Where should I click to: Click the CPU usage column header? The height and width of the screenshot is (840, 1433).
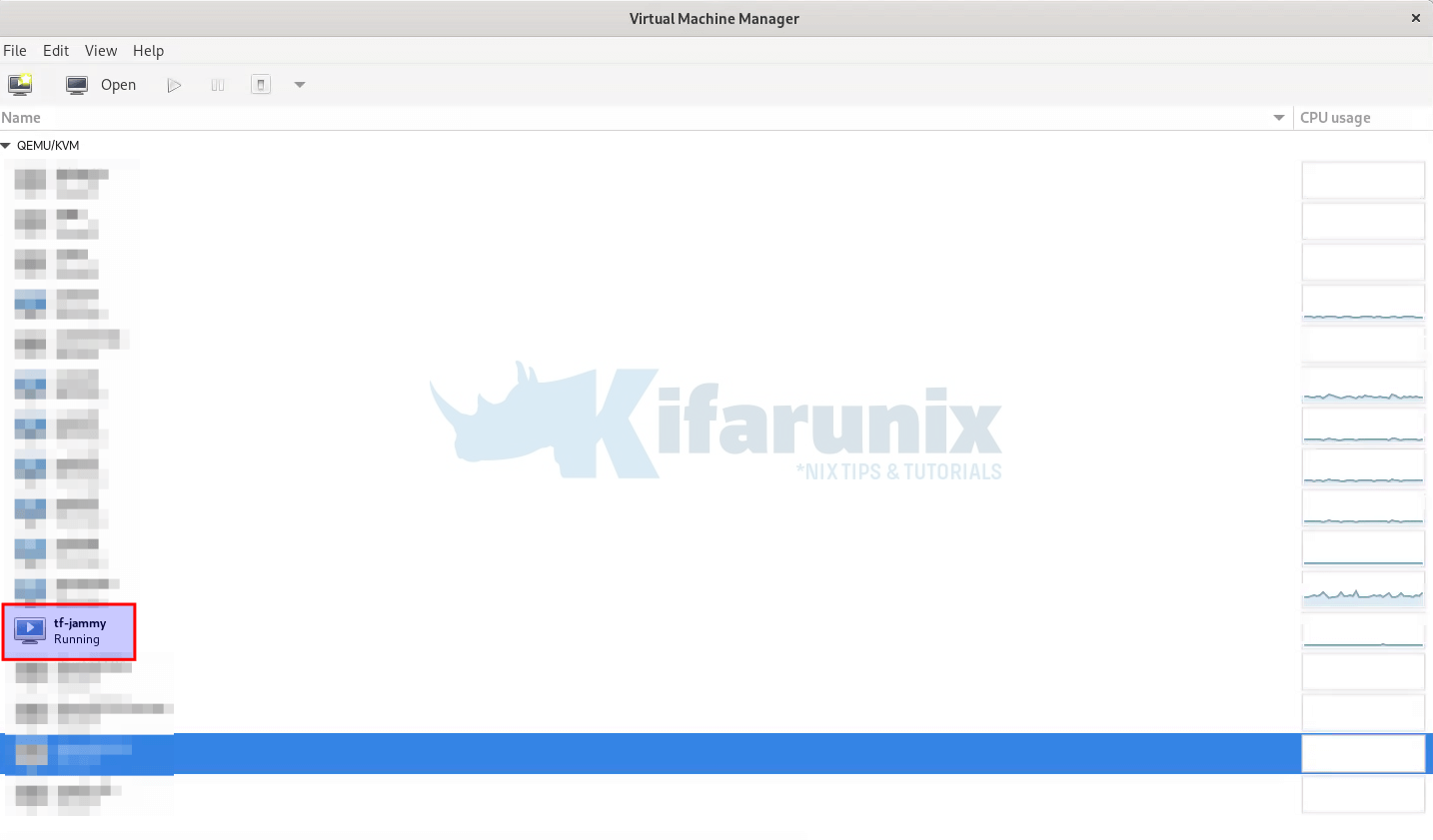tap(1335, 118)
